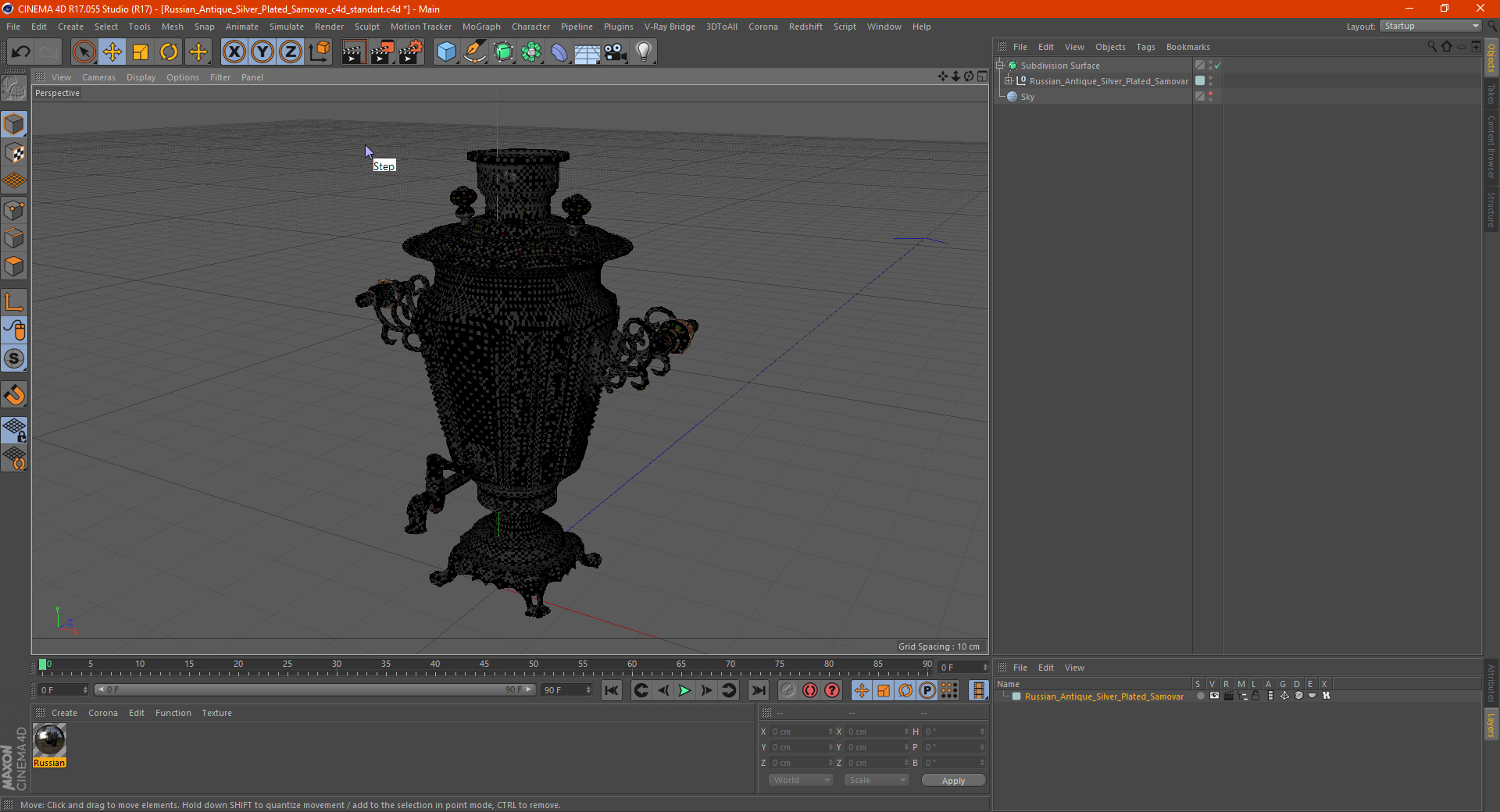
Task: Toggle X axis lock
Action: (234, 52)
